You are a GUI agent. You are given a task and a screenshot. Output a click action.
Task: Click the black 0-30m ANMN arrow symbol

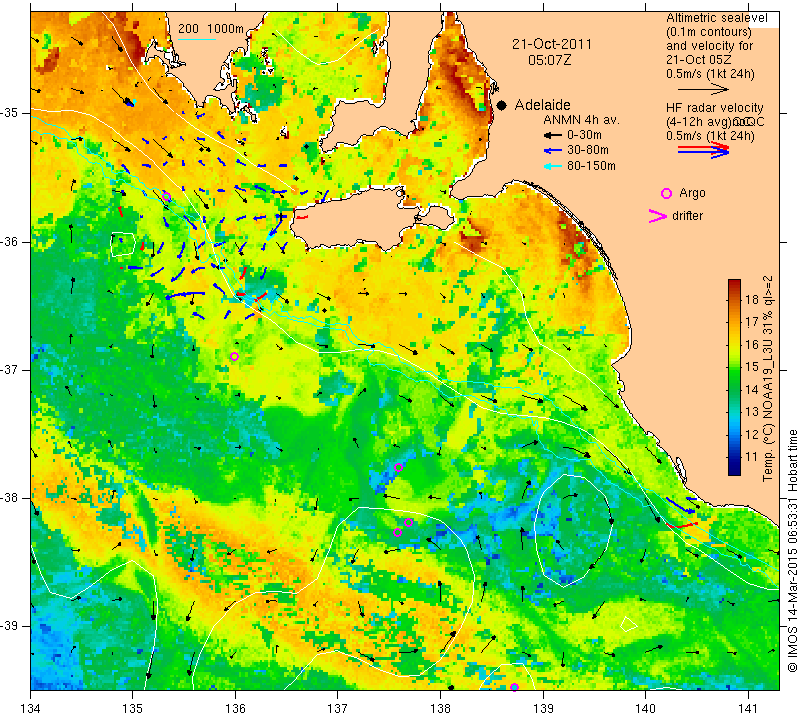click(x=552, y=136)
